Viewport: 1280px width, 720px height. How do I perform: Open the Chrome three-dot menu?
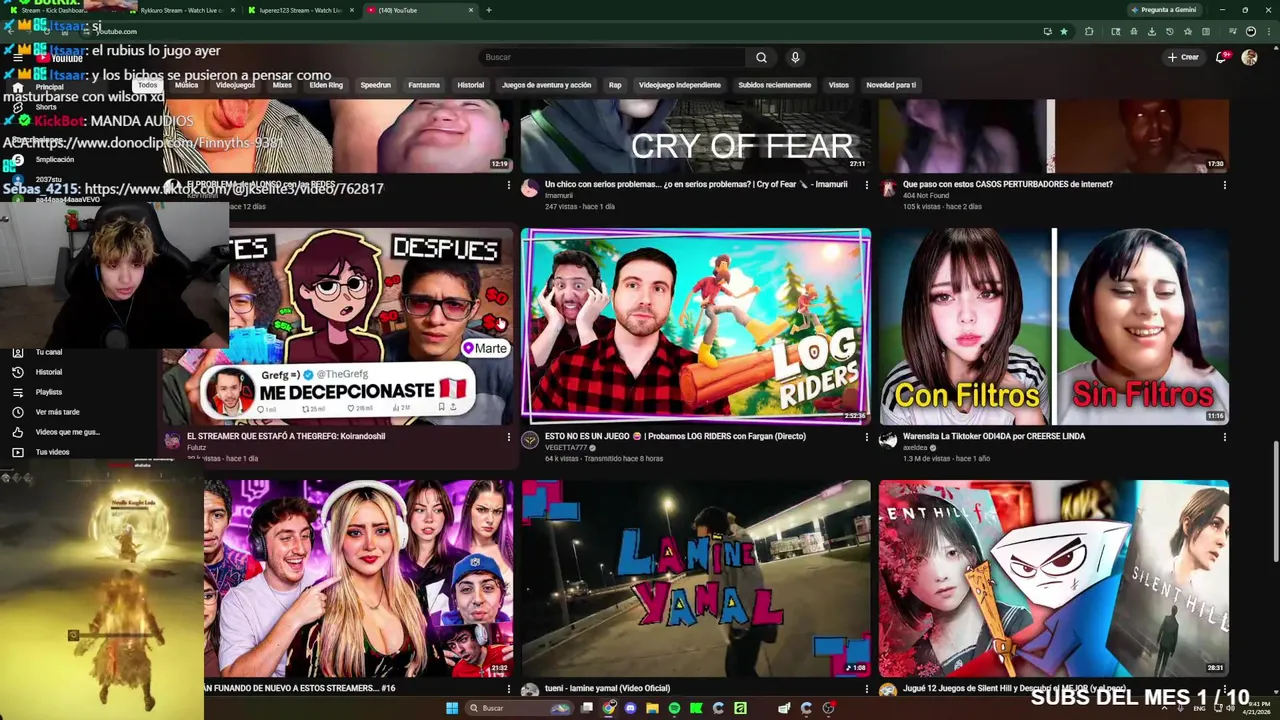click(1267, 31)
